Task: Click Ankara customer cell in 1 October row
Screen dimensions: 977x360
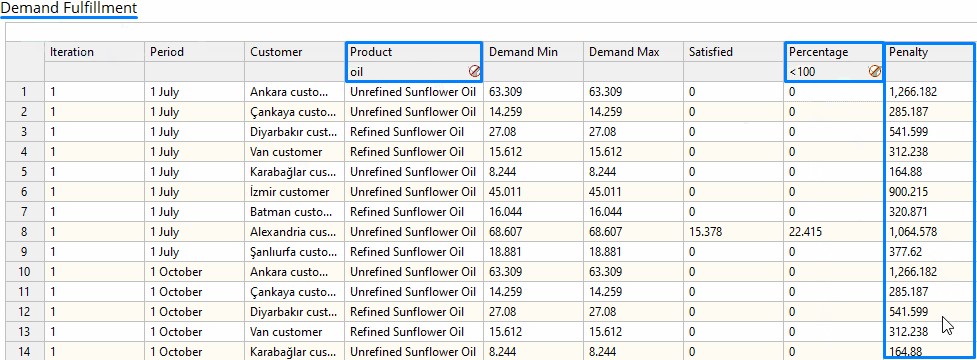Action: 295,272
